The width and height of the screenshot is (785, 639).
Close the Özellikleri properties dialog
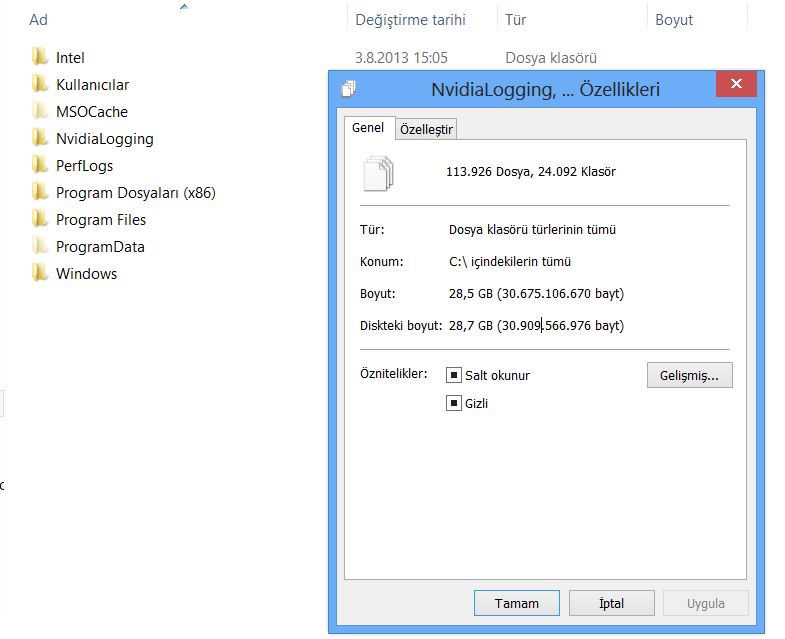(x=735, y=86)
